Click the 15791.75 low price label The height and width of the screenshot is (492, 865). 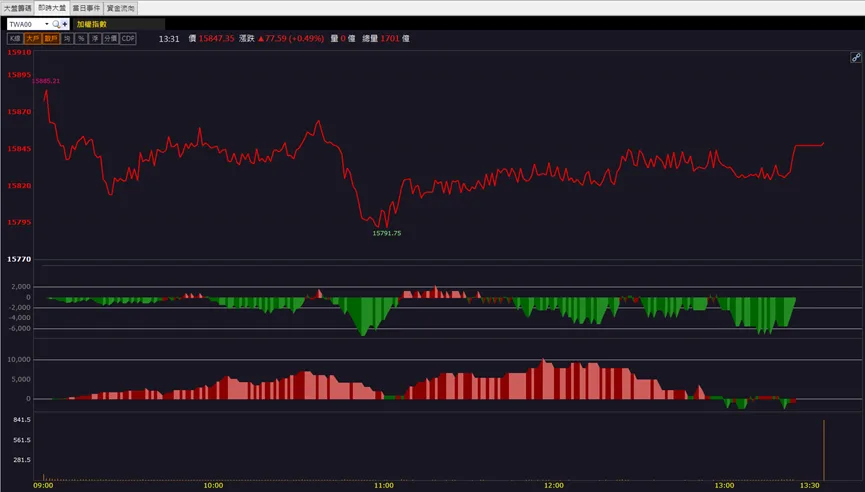(x=387, y=233)
